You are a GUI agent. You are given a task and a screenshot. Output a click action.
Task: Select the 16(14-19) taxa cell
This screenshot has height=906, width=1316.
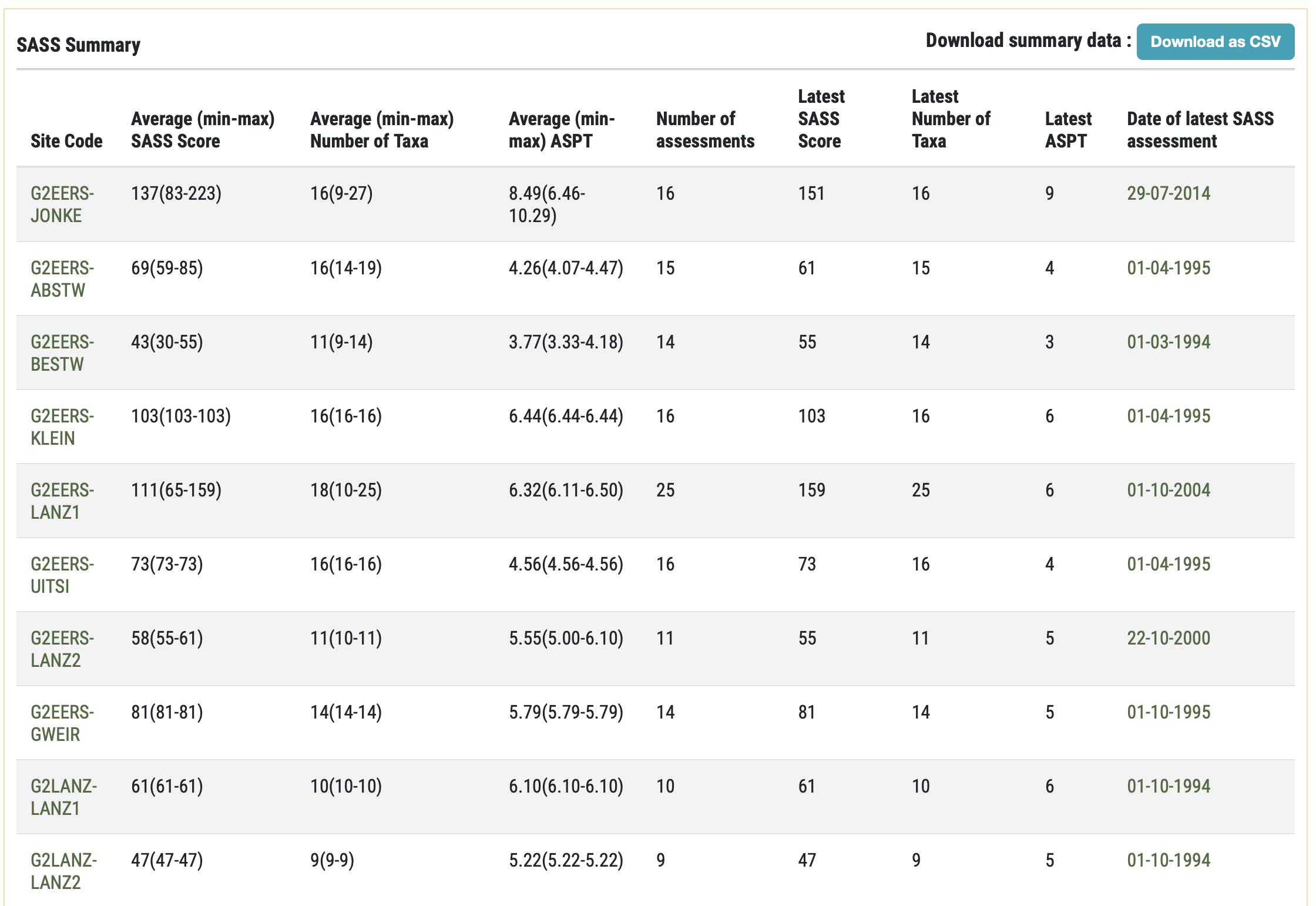[x=346, y=268]
